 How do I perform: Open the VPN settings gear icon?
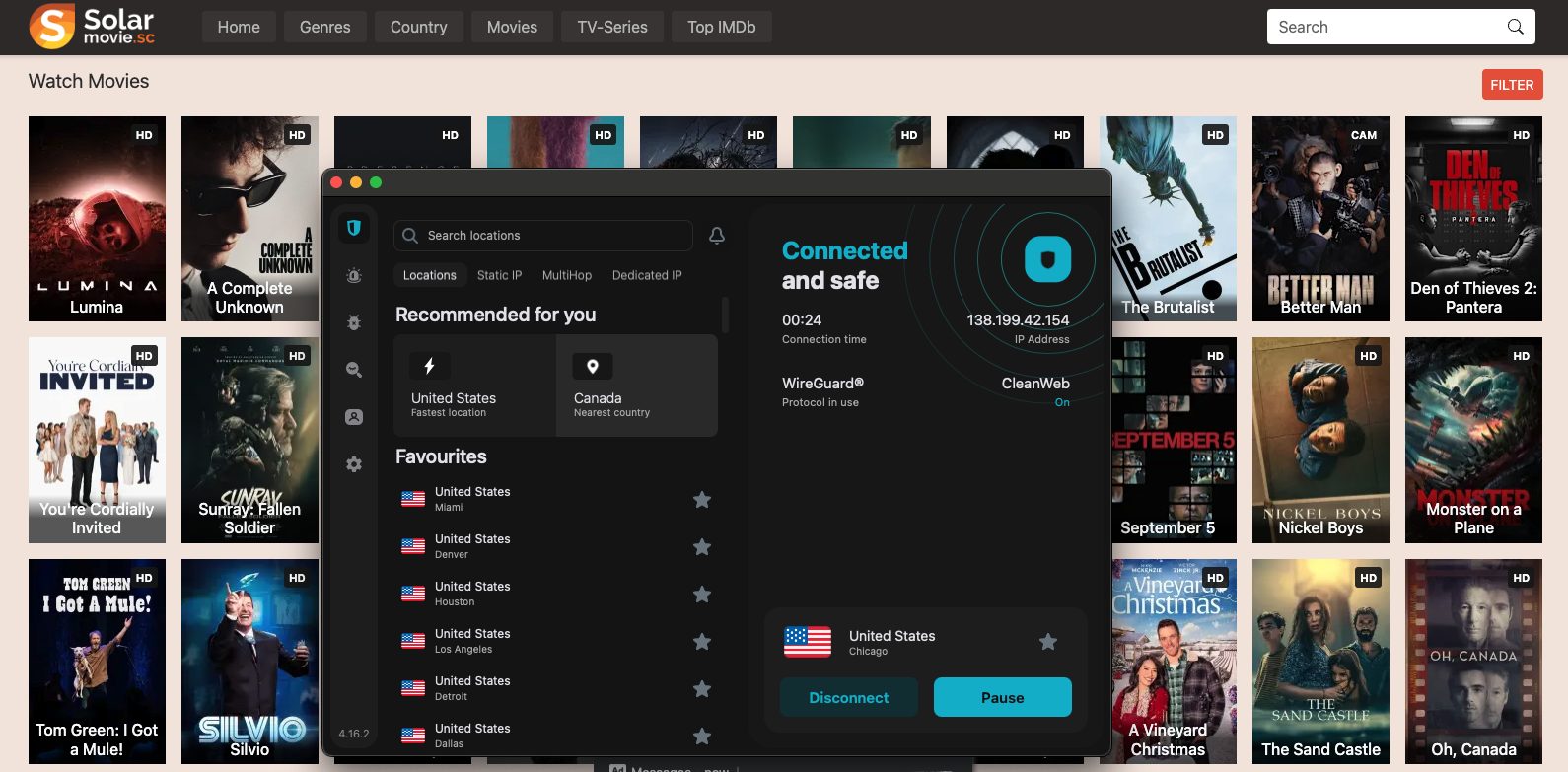[354, 464]
